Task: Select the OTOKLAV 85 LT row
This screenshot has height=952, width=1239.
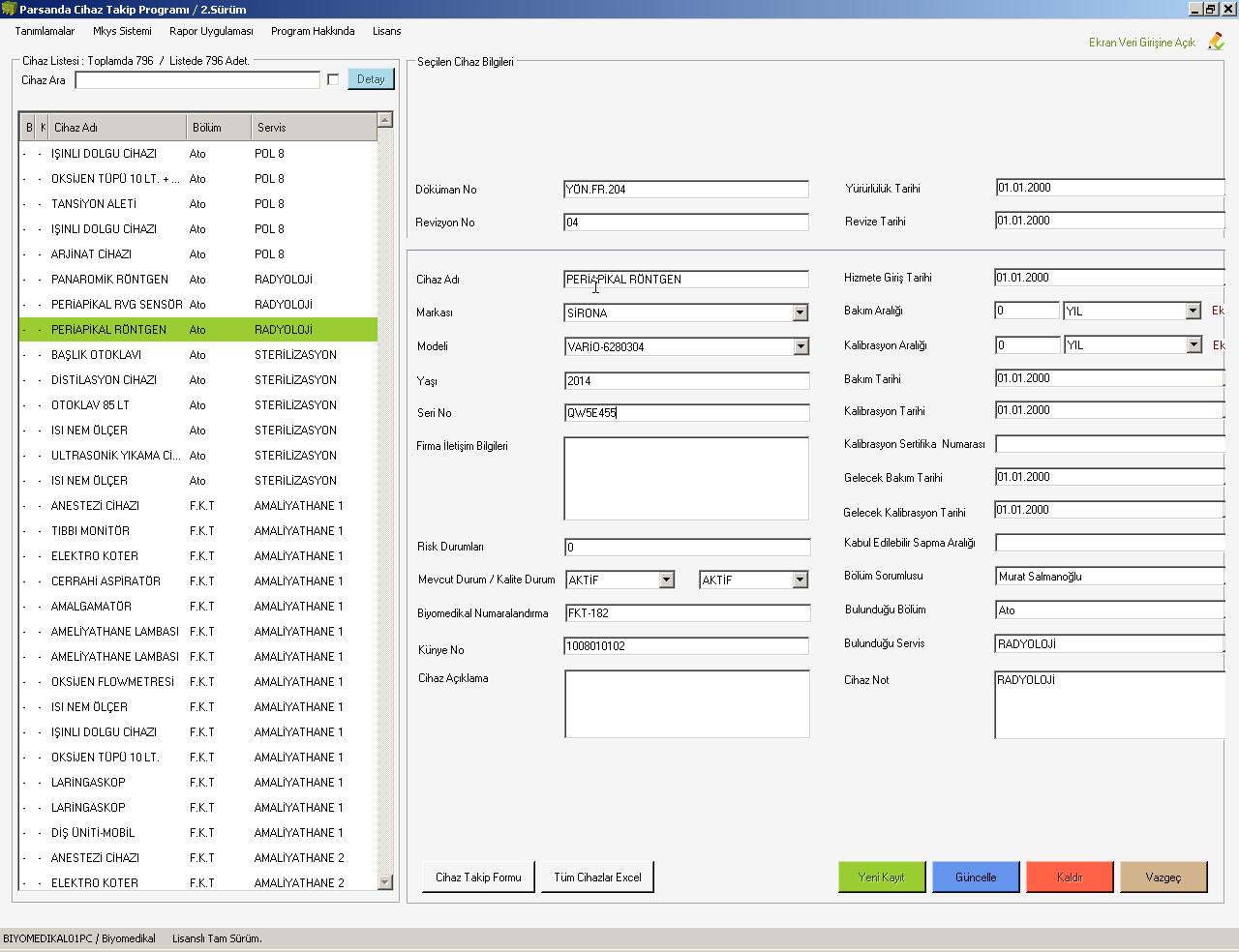Action: (x=198, y=405)
